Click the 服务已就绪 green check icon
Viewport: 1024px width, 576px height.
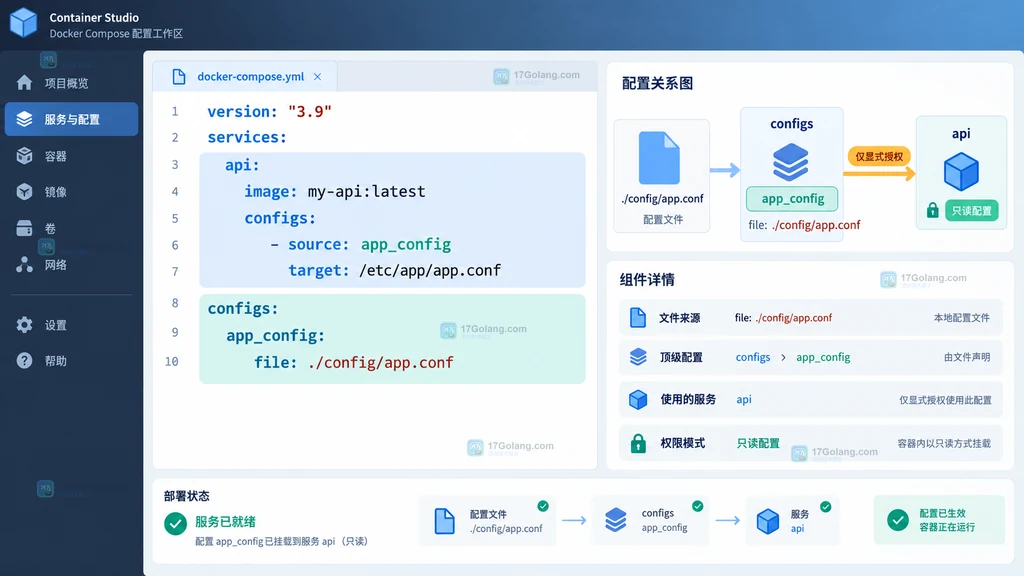click(175, 523)
